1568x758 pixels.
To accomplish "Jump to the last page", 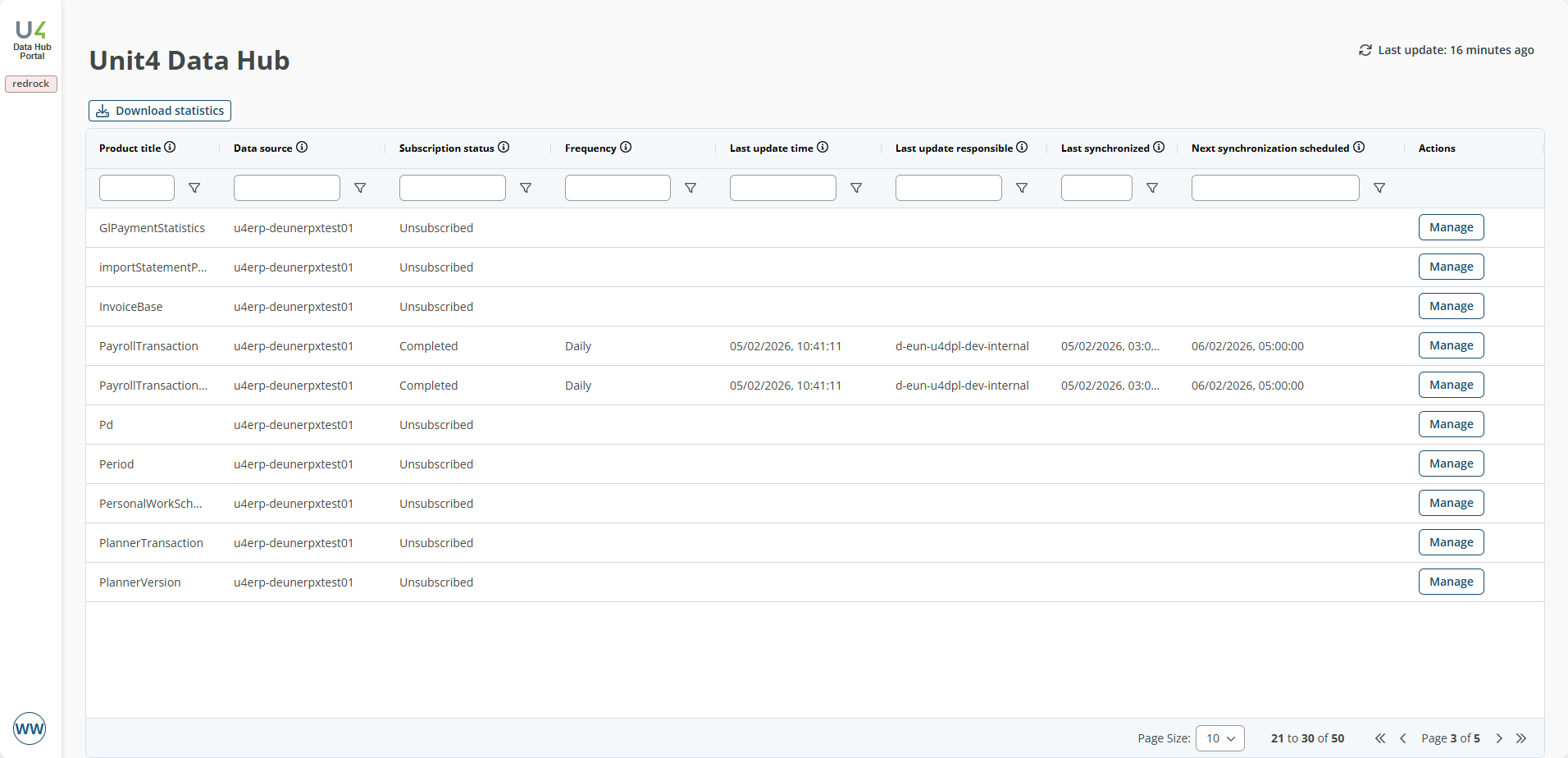I will coord(1522,738).
